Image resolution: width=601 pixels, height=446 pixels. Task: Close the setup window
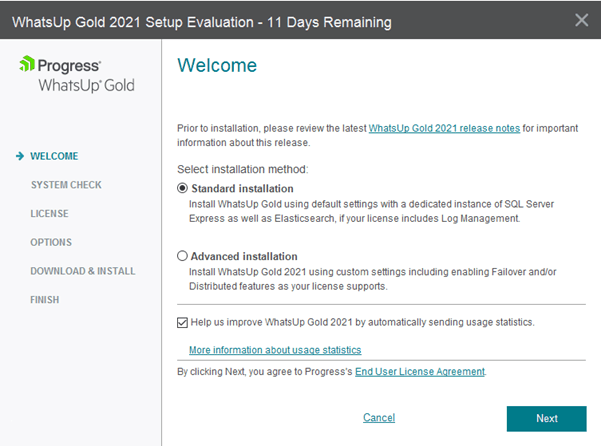pyautogui.click(x=581, y=20)
